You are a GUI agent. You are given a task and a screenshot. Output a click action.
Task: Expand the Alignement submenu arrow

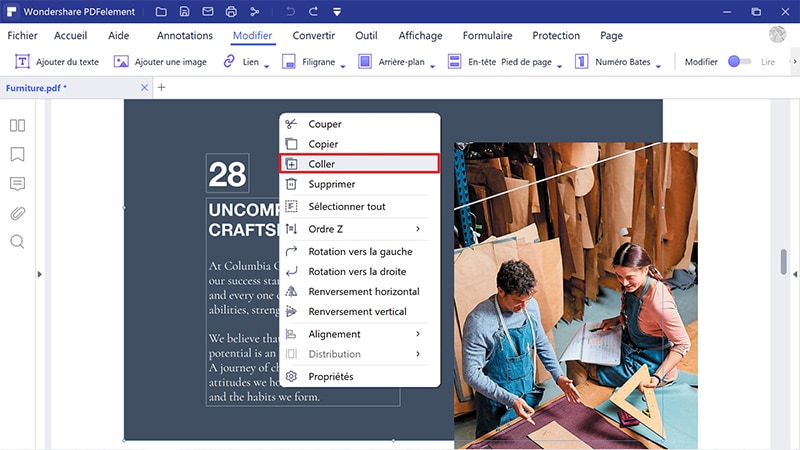[x=418, y=334]
